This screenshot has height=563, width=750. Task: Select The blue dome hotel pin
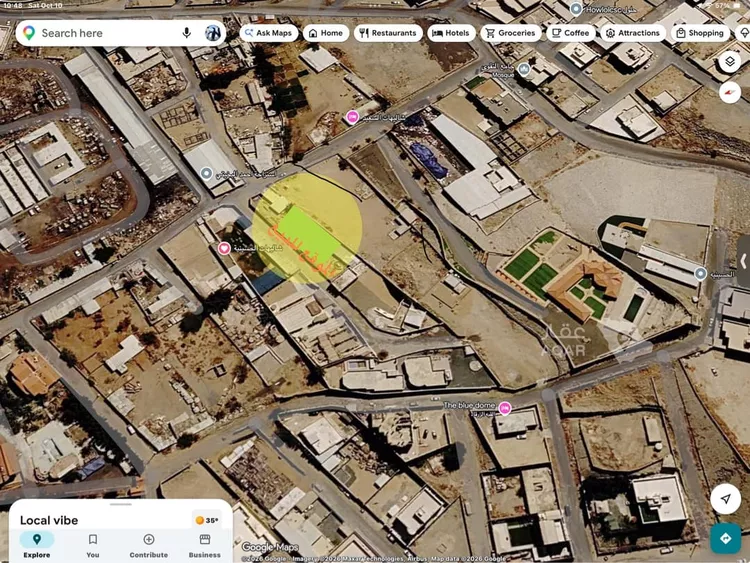point(505,408)
